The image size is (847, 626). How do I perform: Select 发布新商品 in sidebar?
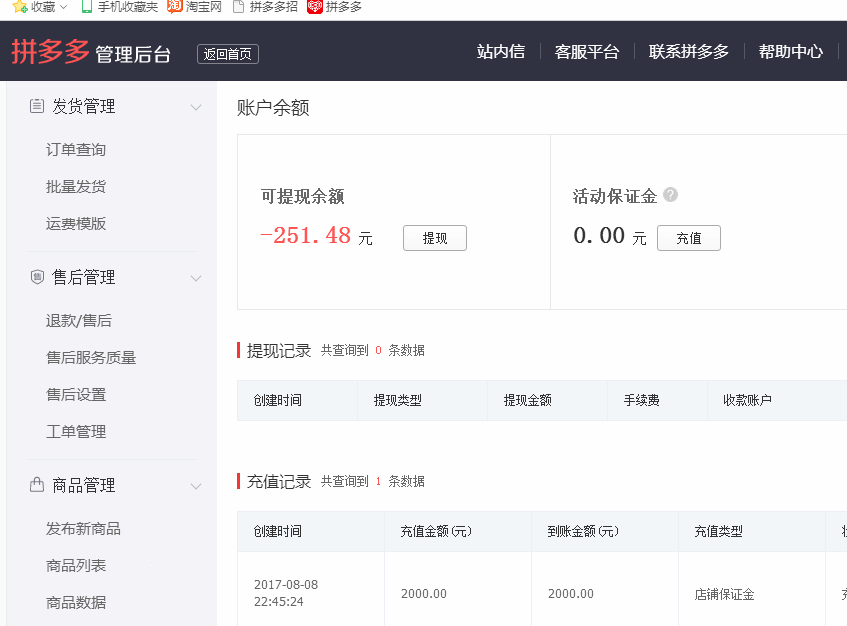(83, 529)
